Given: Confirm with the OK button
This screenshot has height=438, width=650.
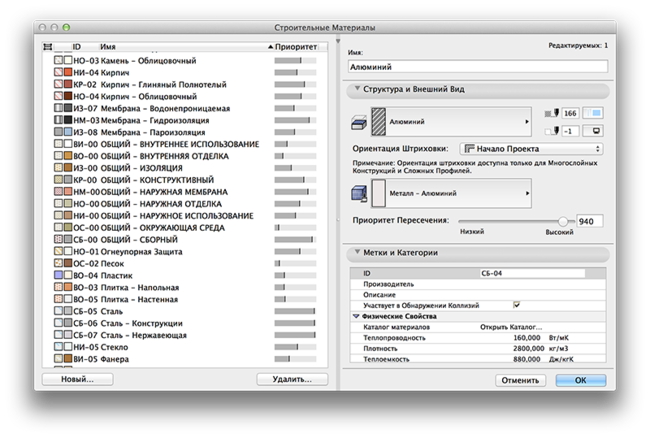Looking at the screenshot, I should pos(581,380).
